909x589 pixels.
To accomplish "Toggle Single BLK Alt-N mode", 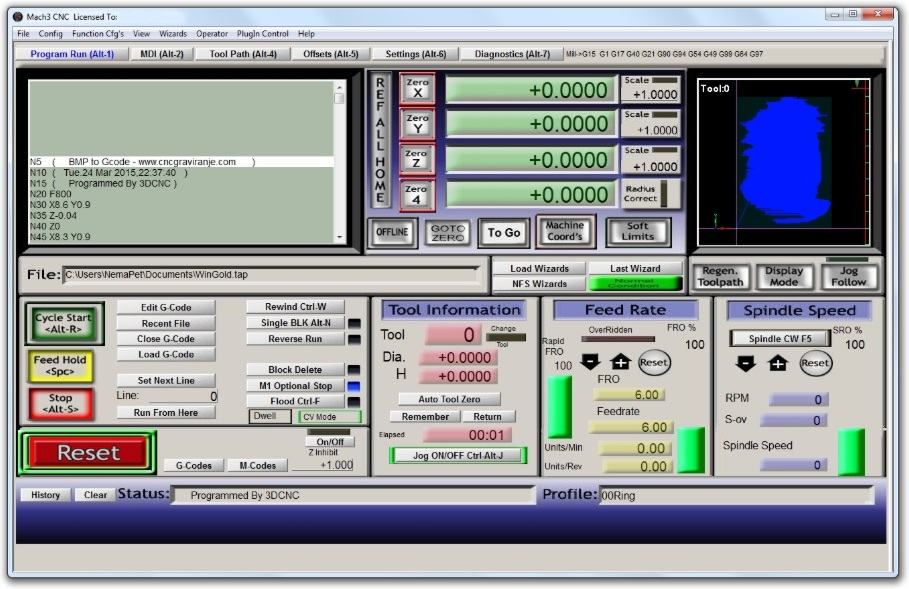I will (x=295, y=323).
